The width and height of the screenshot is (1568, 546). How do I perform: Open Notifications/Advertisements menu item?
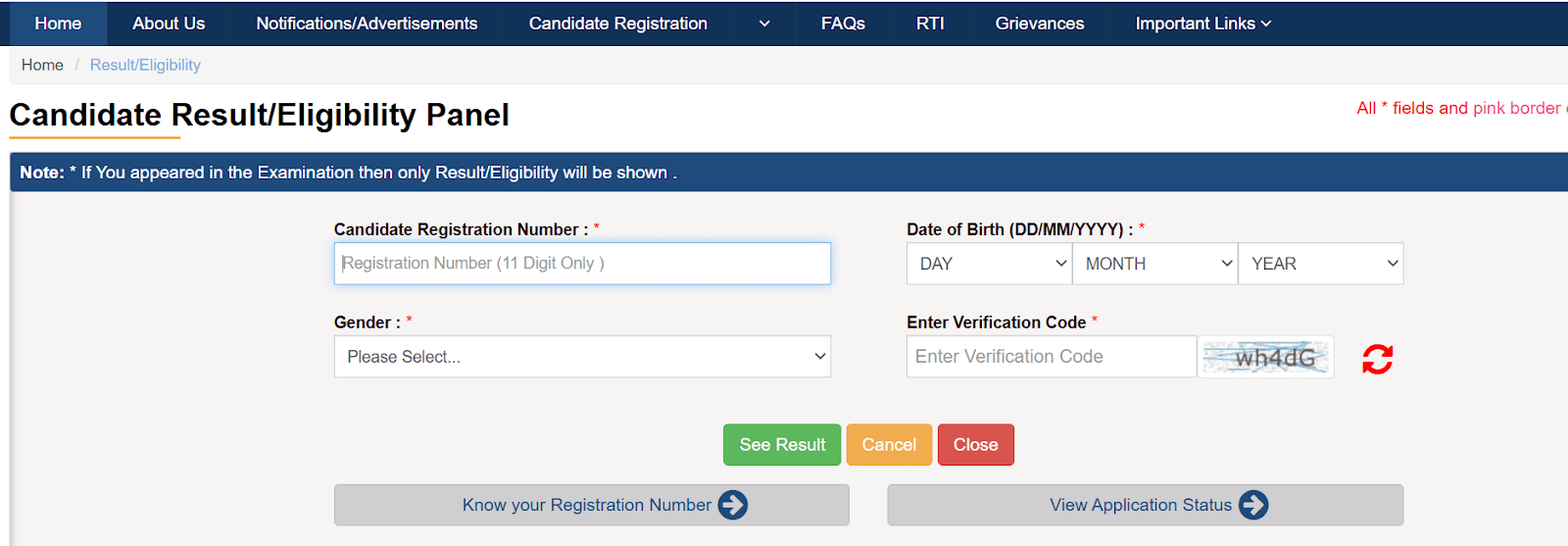(x=367, y=24)
